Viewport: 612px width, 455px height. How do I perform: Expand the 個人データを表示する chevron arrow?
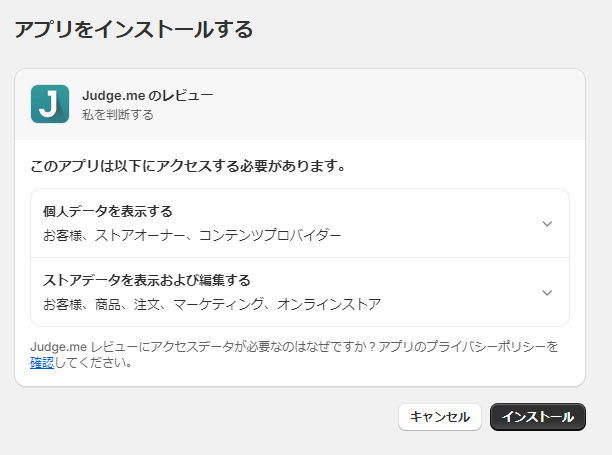(547, 224)
